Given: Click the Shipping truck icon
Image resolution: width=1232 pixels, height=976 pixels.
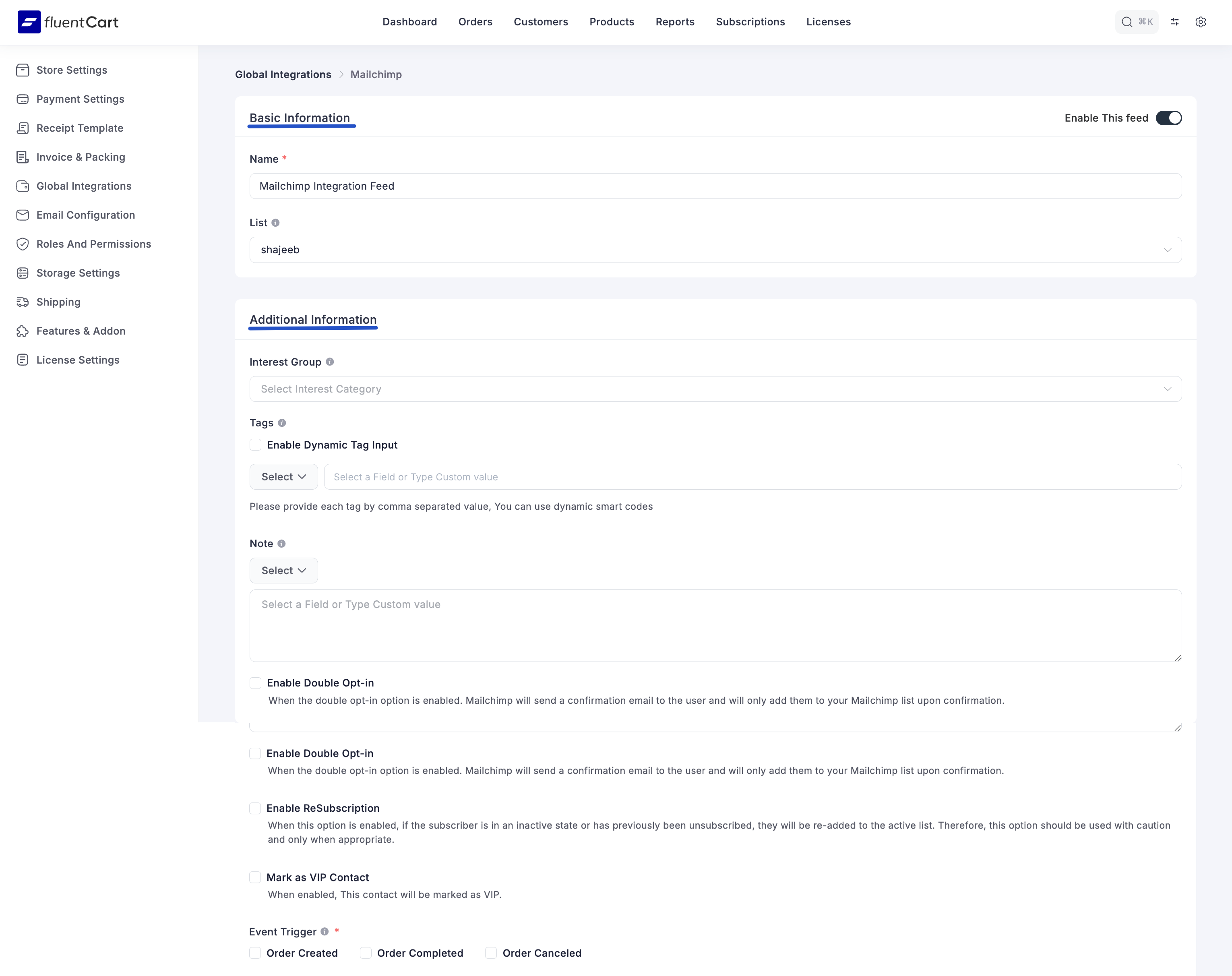Looking at the screenshot, I should point(22,302).
